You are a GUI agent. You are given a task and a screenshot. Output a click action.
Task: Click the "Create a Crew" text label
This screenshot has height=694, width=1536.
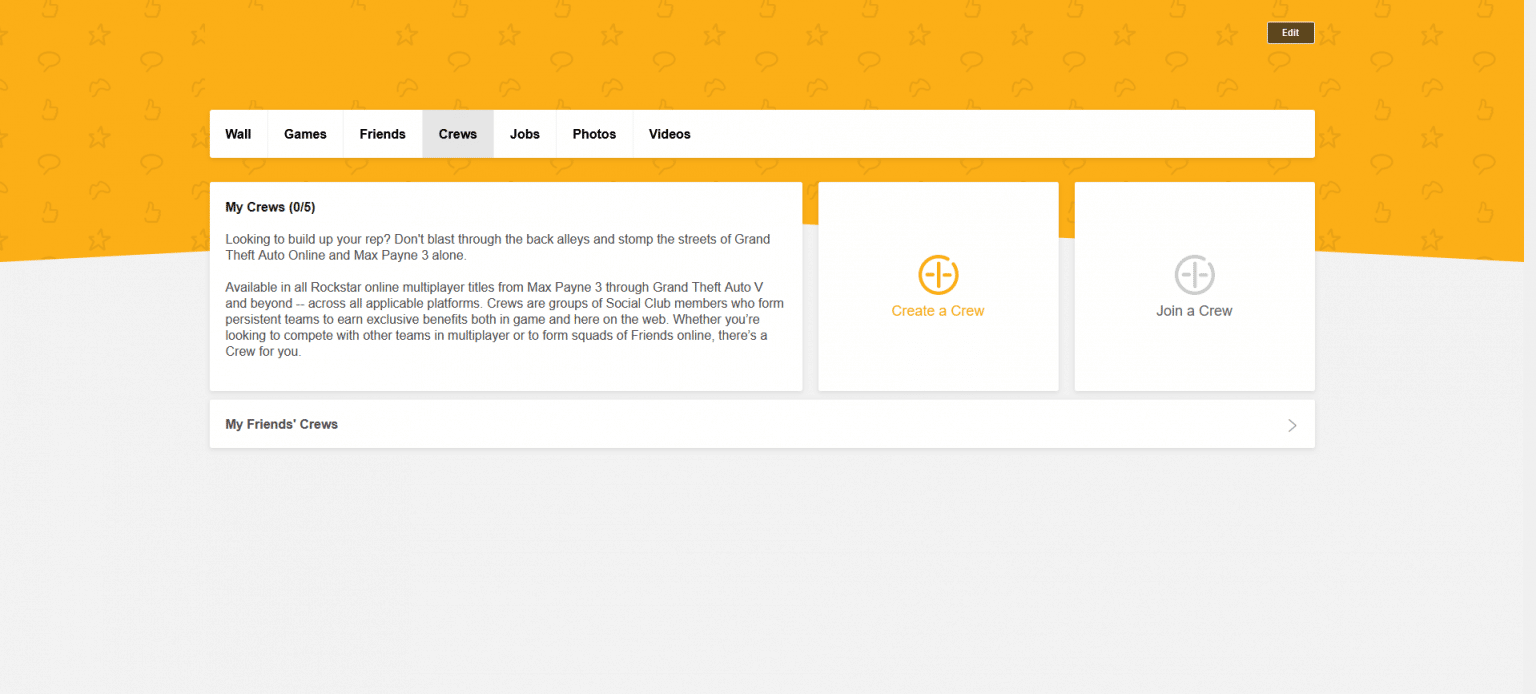coord(938,311)
